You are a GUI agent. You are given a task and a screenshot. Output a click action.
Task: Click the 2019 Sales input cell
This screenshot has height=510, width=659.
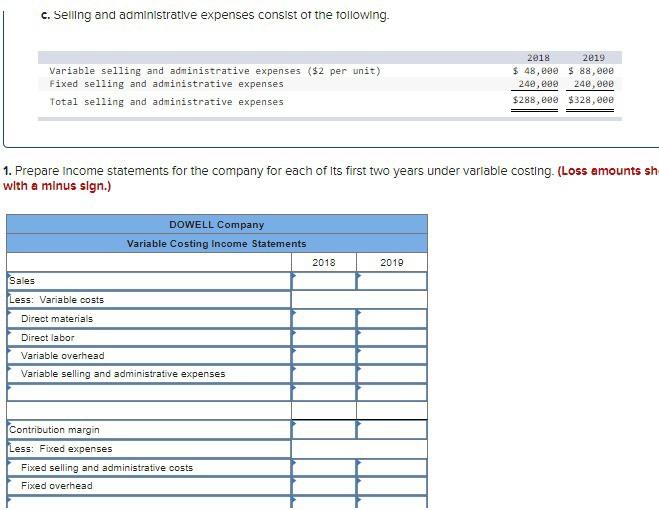point(391,281)
